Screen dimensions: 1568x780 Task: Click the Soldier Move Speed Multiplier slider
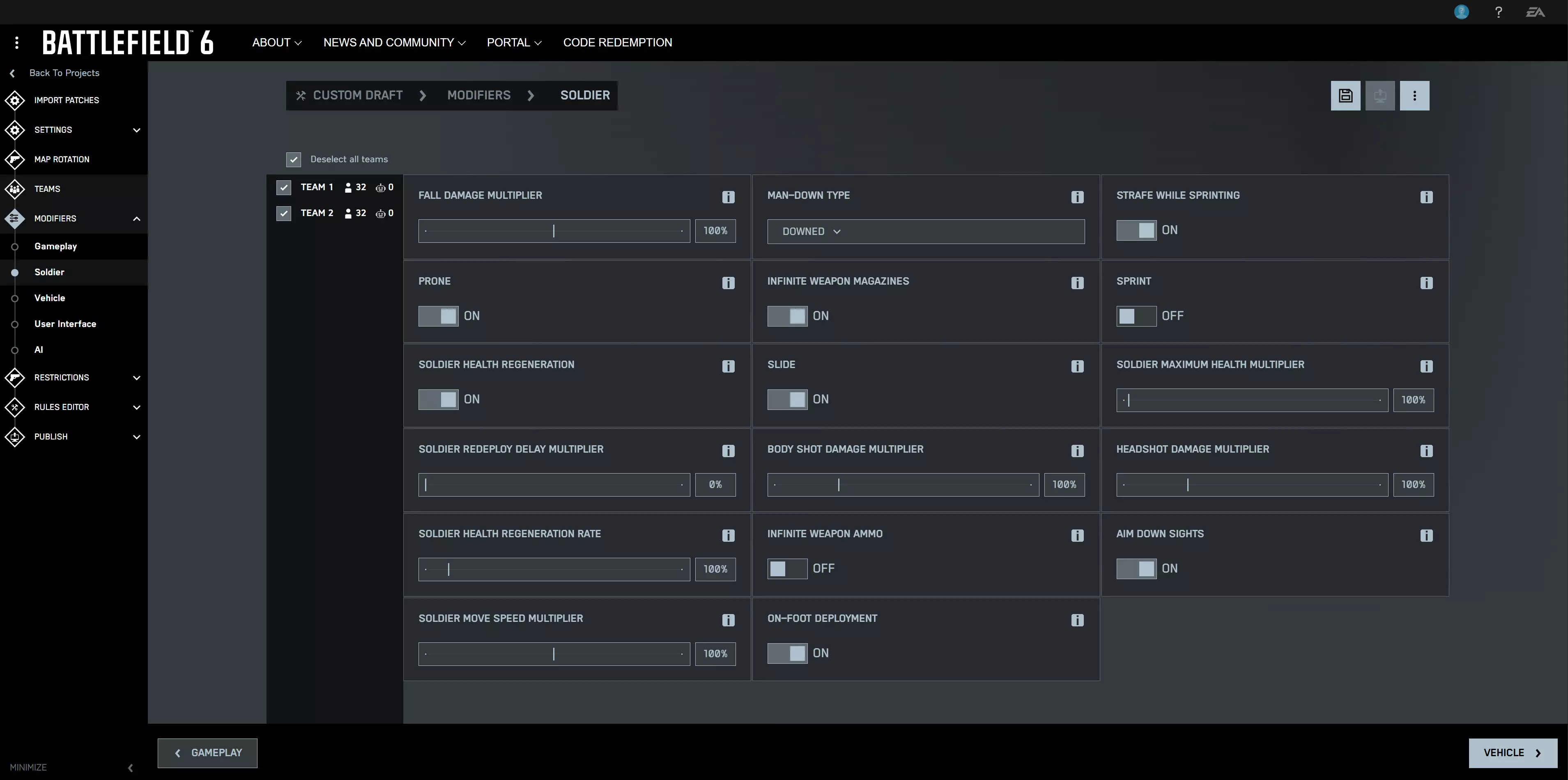pyautogui.click(x=554, y=654)
